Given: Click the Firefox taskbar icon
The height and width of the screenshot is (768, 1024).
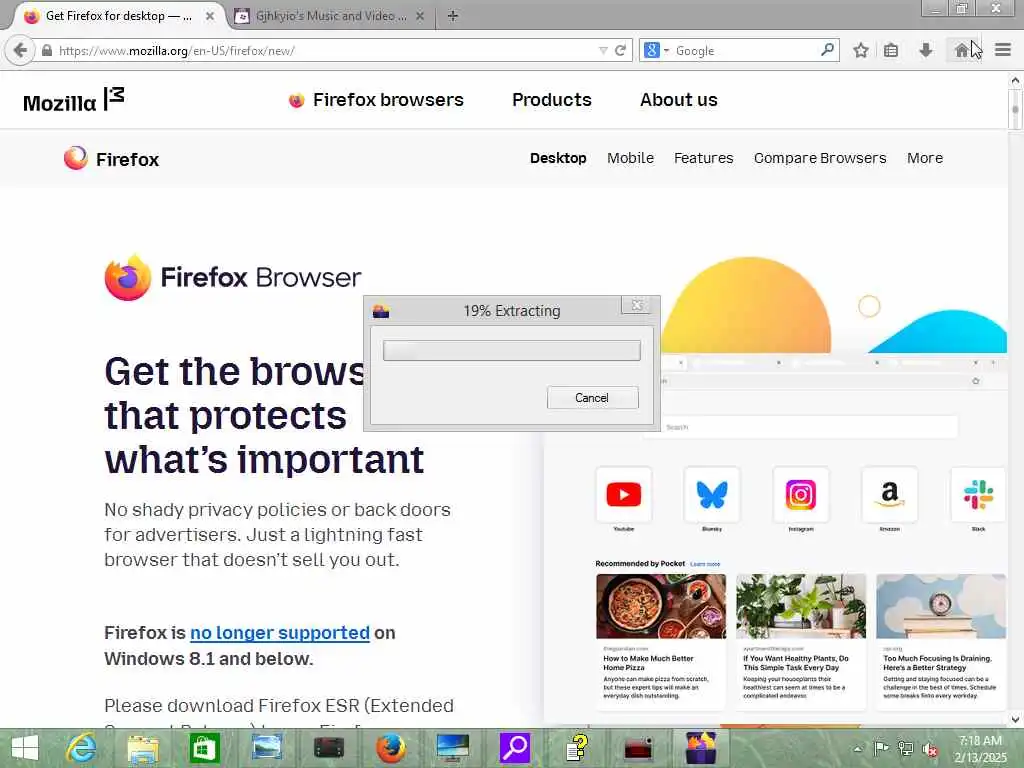Looking at the screenshot, I should point(391,748).
